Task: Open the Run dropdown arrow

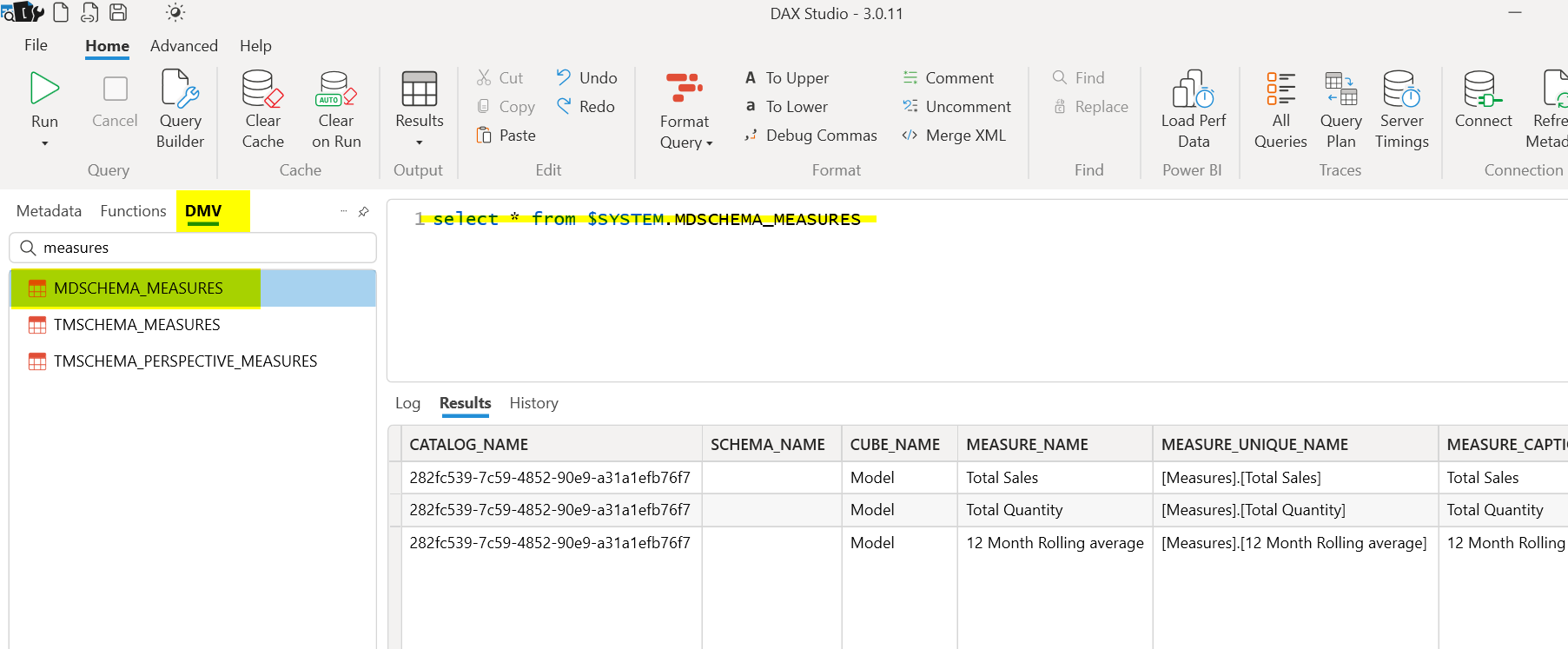Action: [44, 143]
